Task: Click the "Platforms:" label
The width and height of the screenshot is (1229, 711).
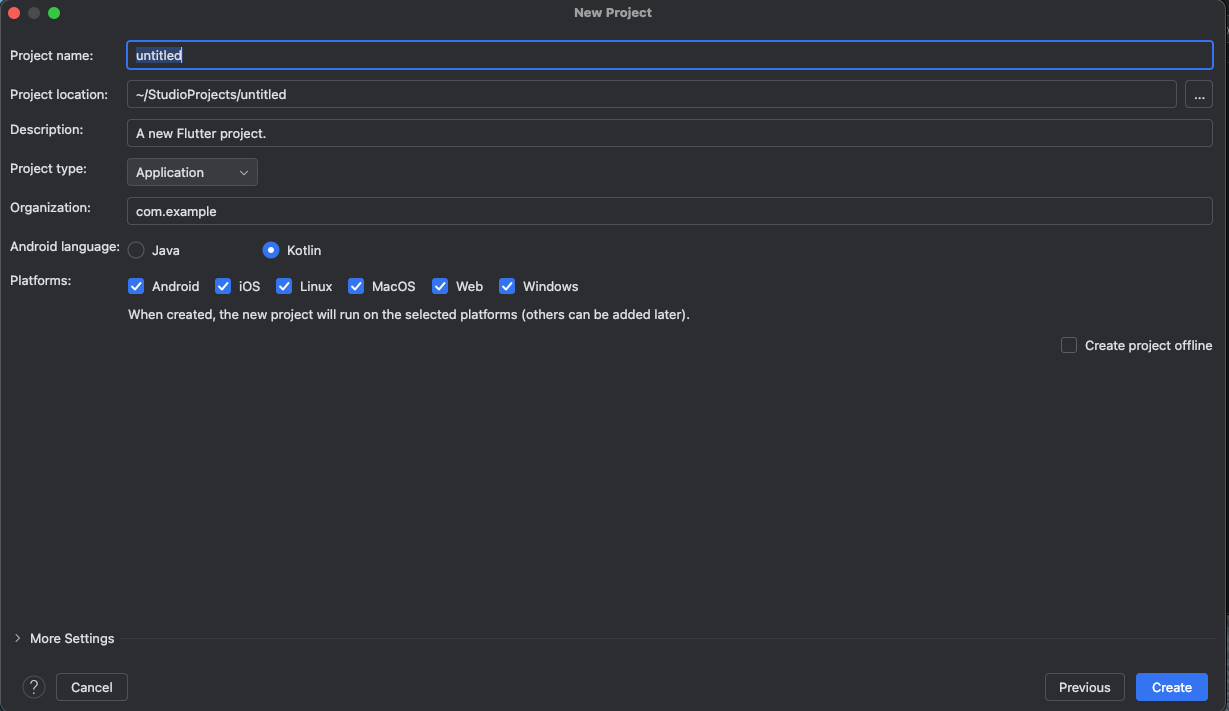Action: pos(40,280)
